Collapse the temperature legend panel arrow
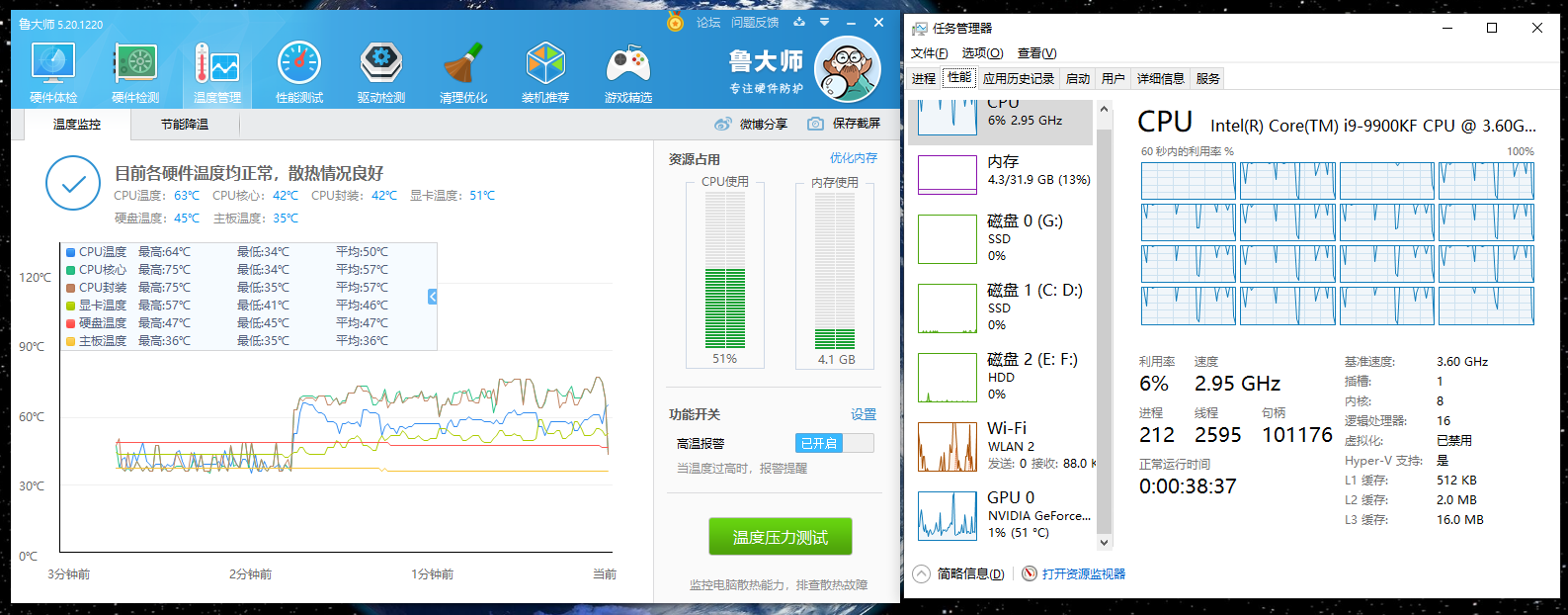Image resolution: width=1568 pixels, height=615 pixels. 433,297
